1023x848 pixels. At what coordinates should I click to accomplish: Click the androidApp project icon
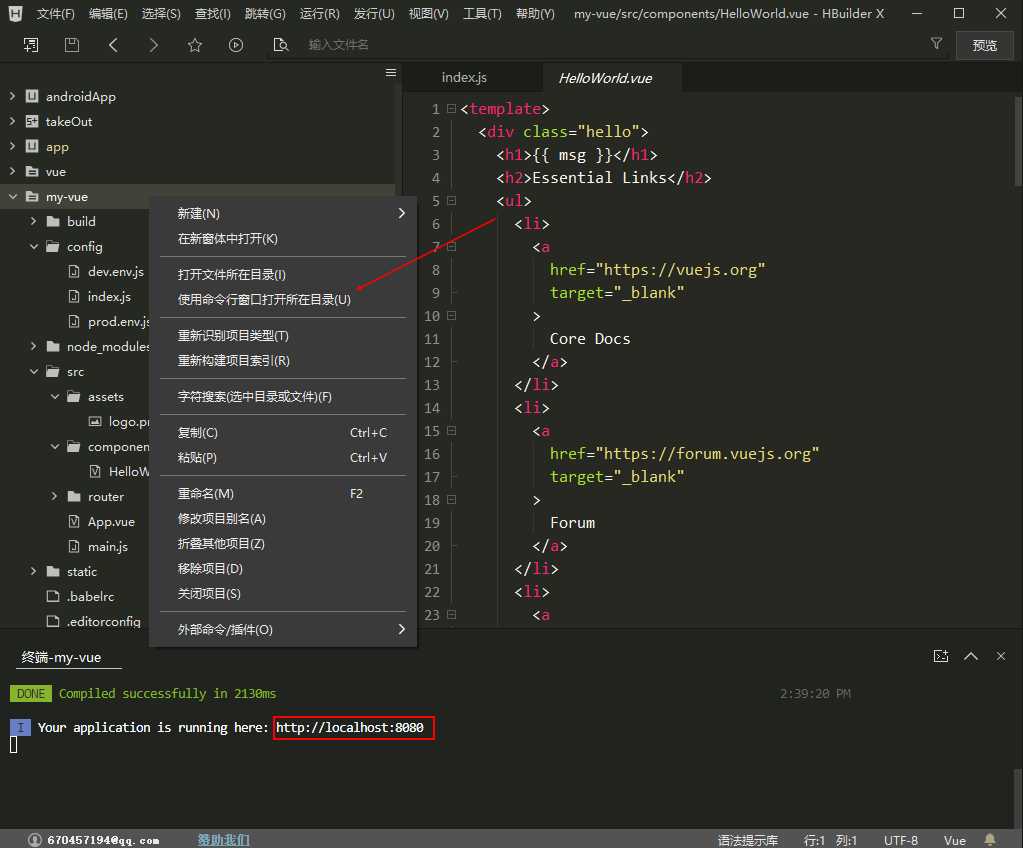[x=32, y=96]
